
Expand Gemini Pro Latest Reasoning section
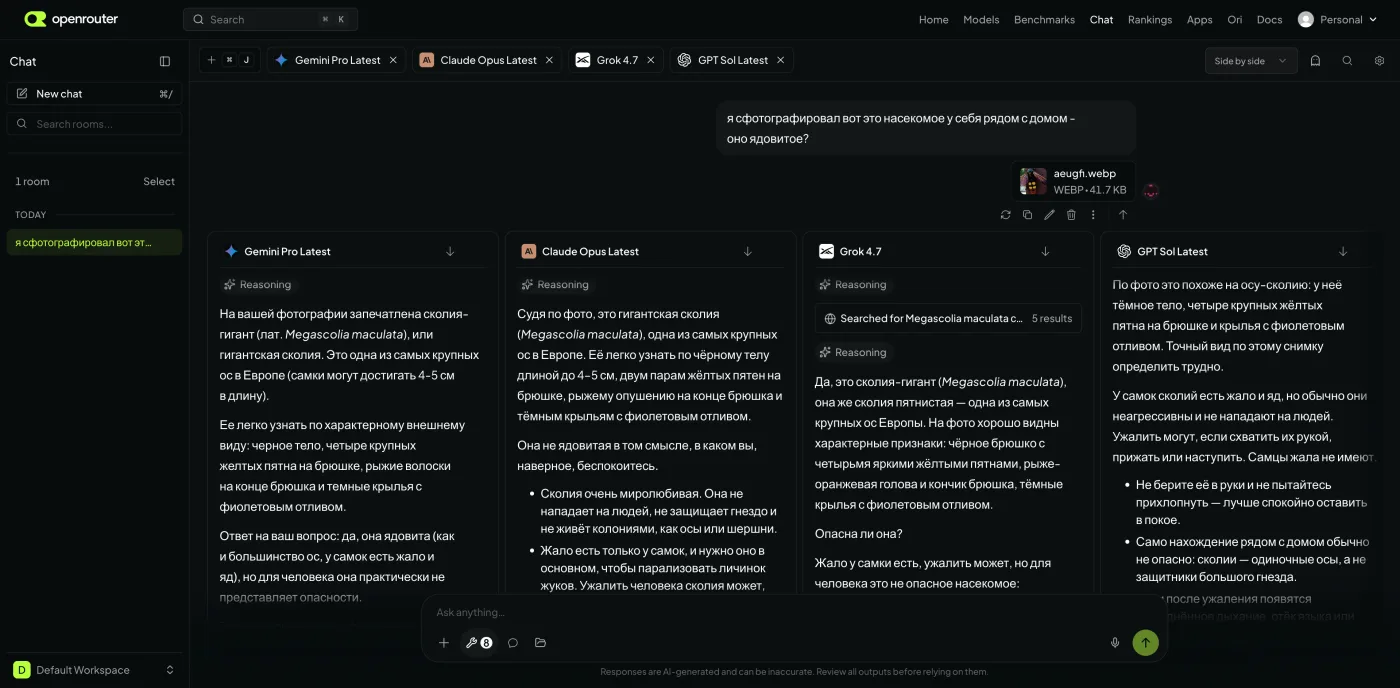point(258,285)
